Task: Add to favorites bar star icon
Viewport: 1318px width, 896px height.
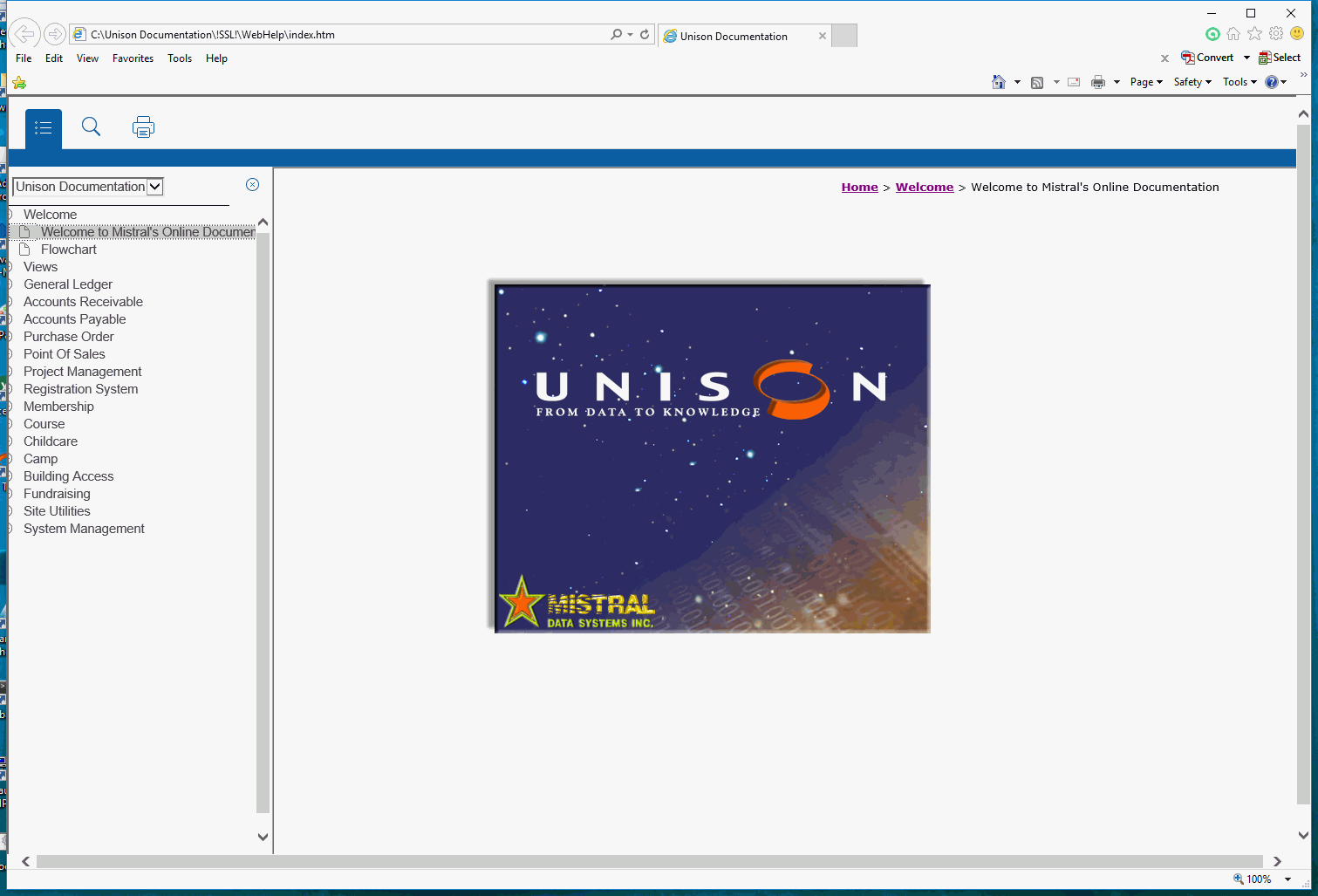Action: pos(19,83)
